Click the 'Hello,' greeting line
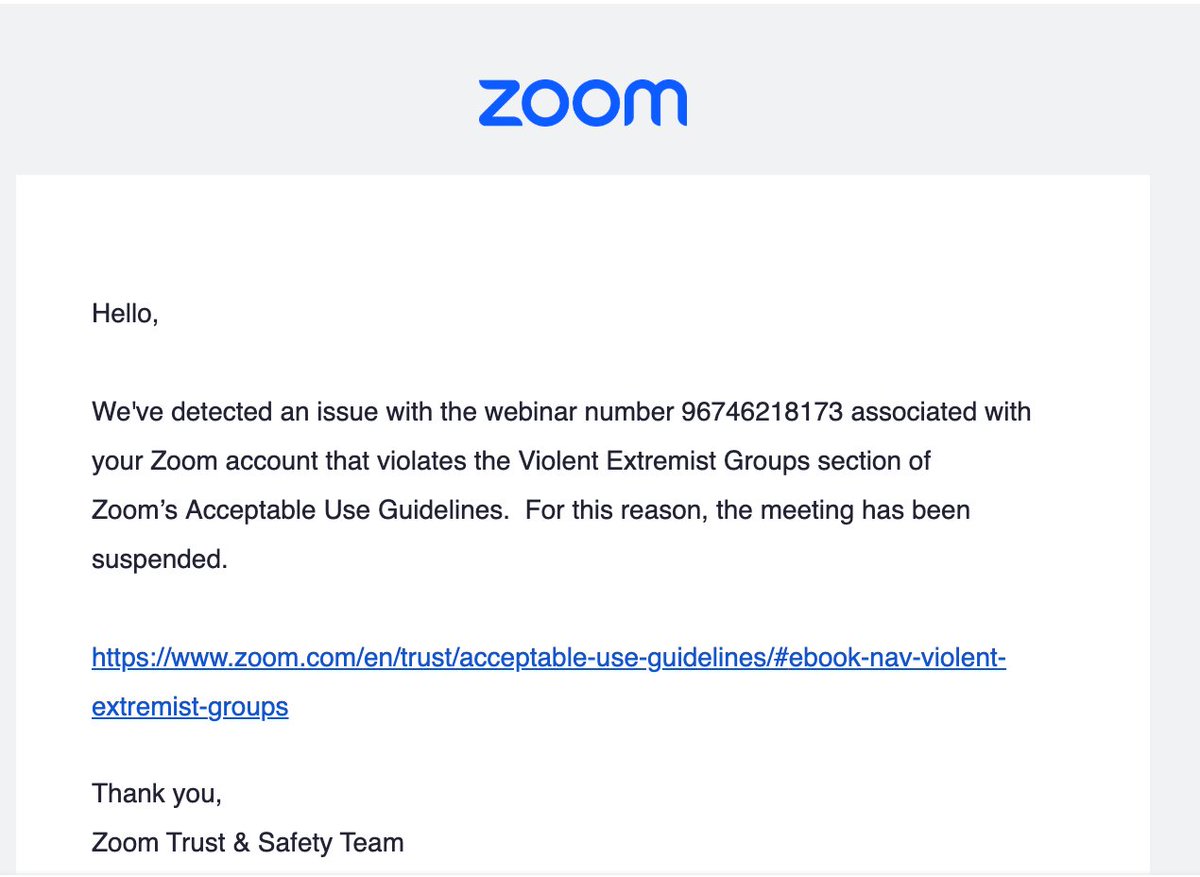 (125, 314)
